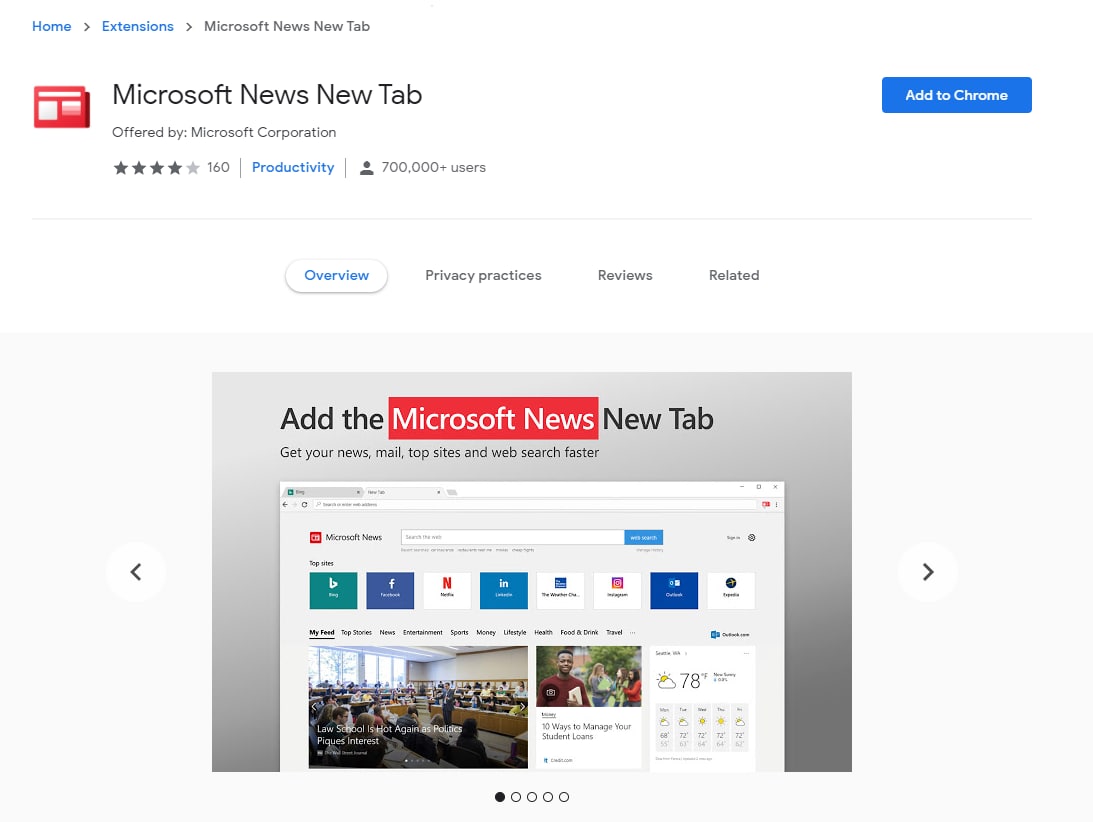Click the Sports tab in the screenshot
This screenshot has width=1093, height=822.
459,633
